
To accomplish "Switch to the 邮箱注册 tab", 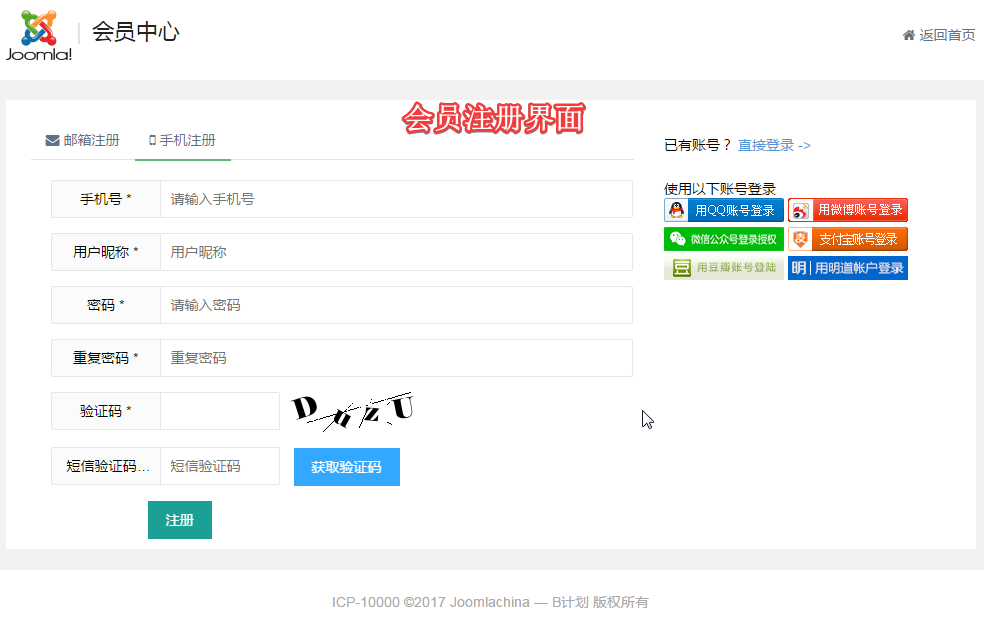I will [82, 140].
